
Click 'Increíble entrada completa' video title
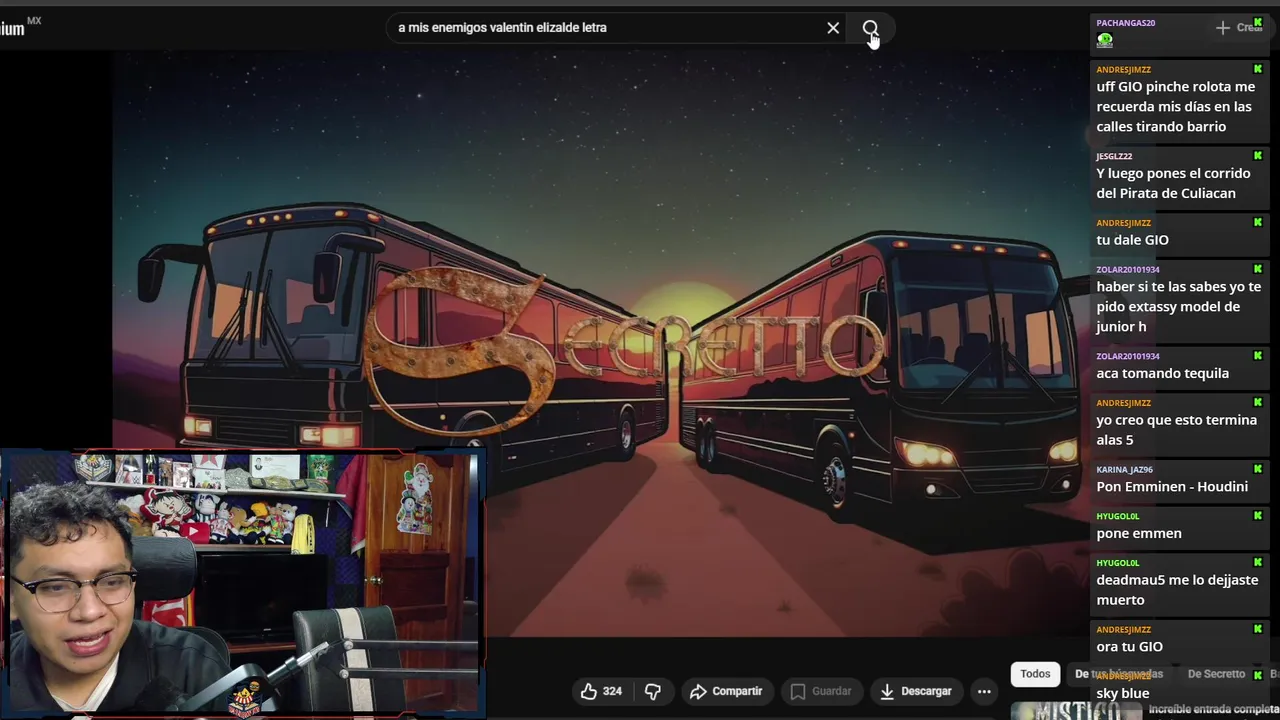1214,709
